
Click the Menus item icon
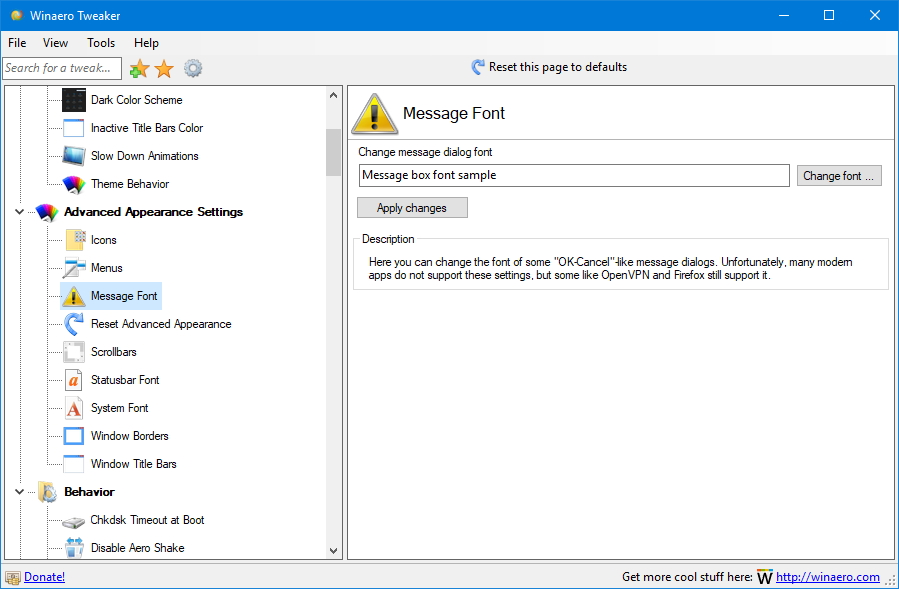74,268
